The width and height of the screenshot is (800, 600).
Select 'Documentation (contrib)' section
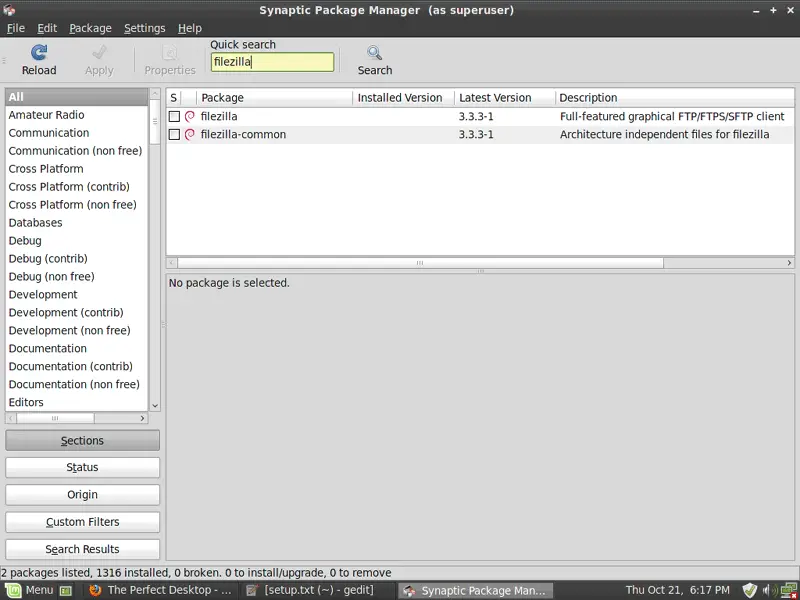point(77,366)
